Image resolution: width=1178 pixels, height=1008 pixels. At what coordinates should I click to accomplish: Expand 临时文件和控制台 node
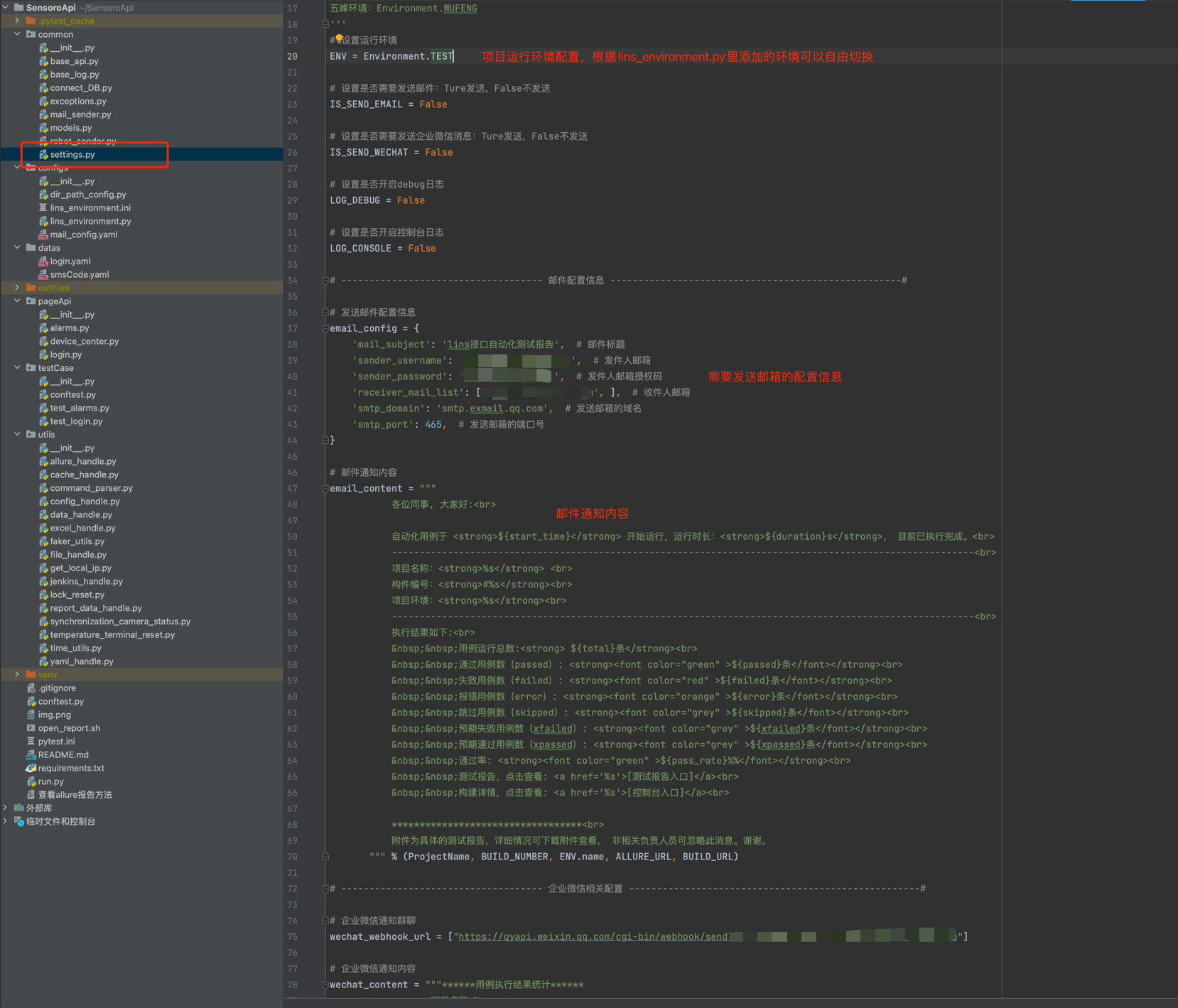[6, 821]
